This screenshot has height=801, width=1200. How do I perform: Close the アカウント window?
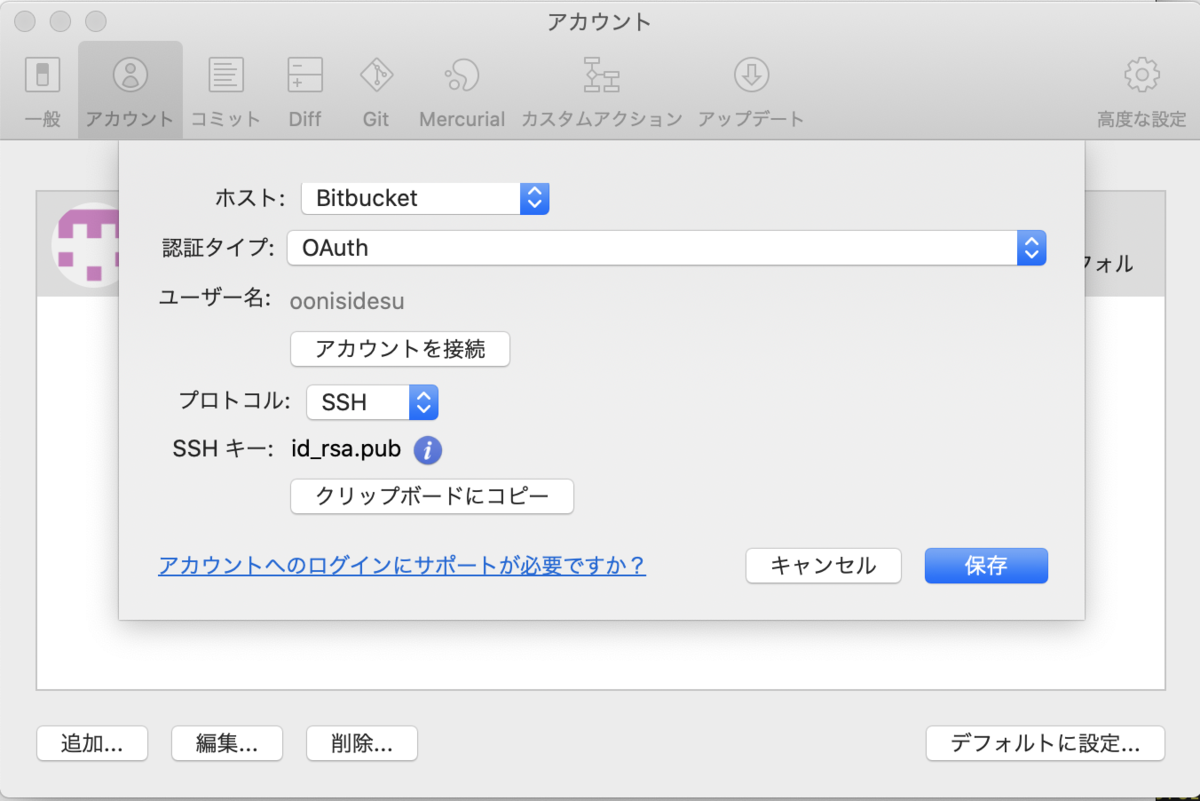25,20
